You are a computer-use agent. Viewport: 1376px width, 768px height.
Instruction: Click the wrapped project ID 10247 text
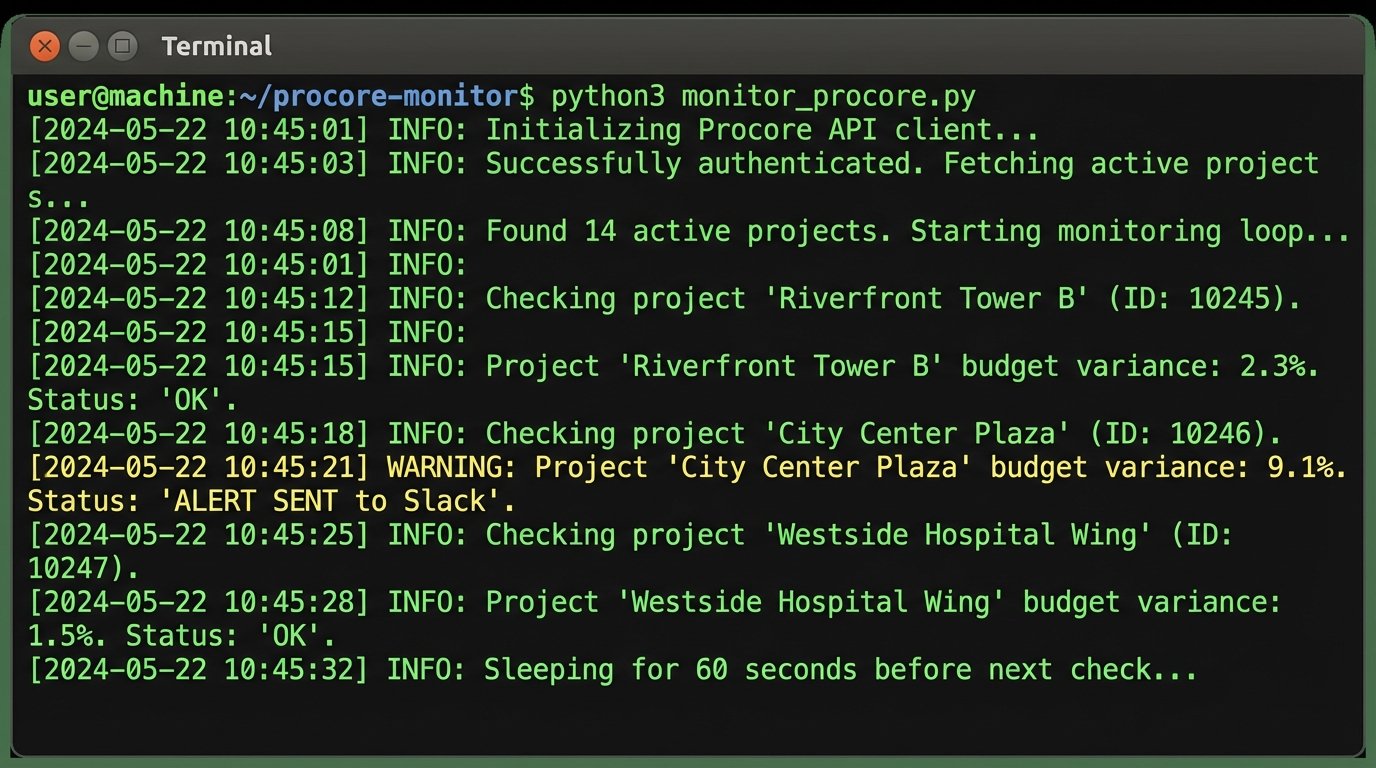pyautogui.click(x=82, y=569)
